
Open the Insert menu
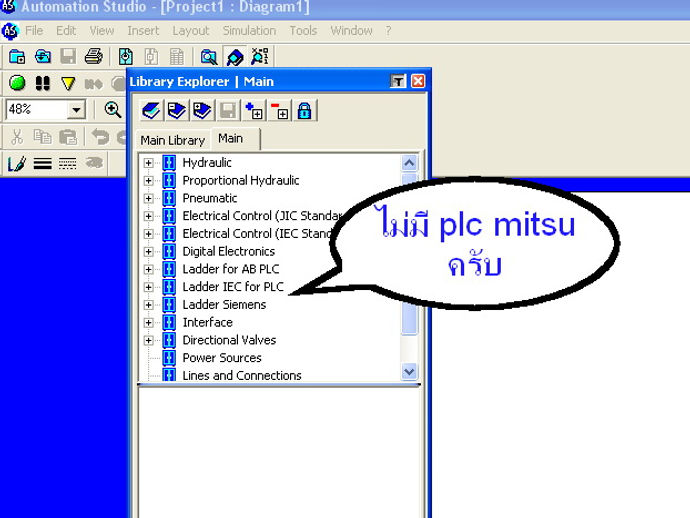[143, 31]
